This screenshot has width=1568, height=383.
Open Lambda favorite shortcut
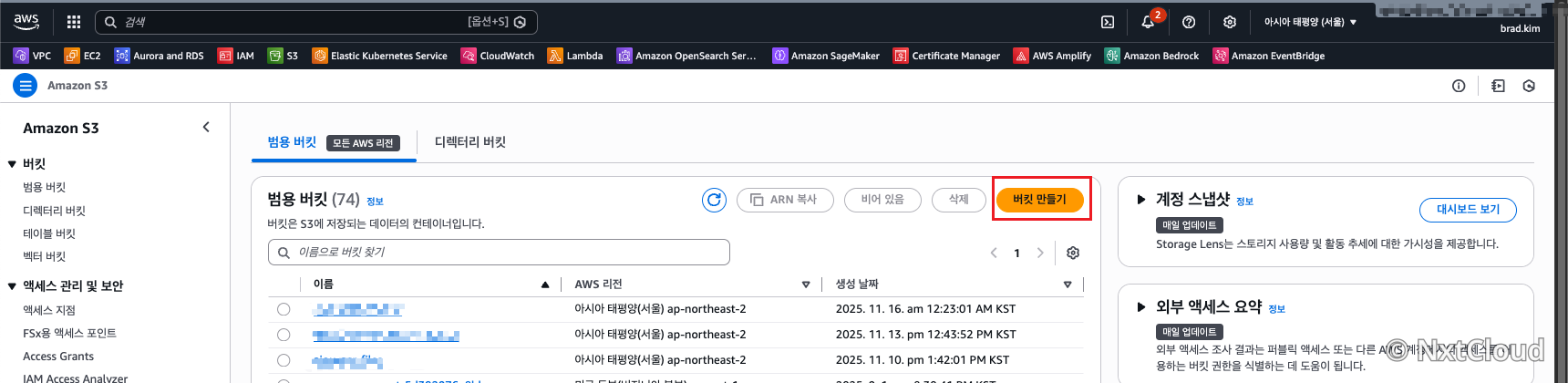575,56
